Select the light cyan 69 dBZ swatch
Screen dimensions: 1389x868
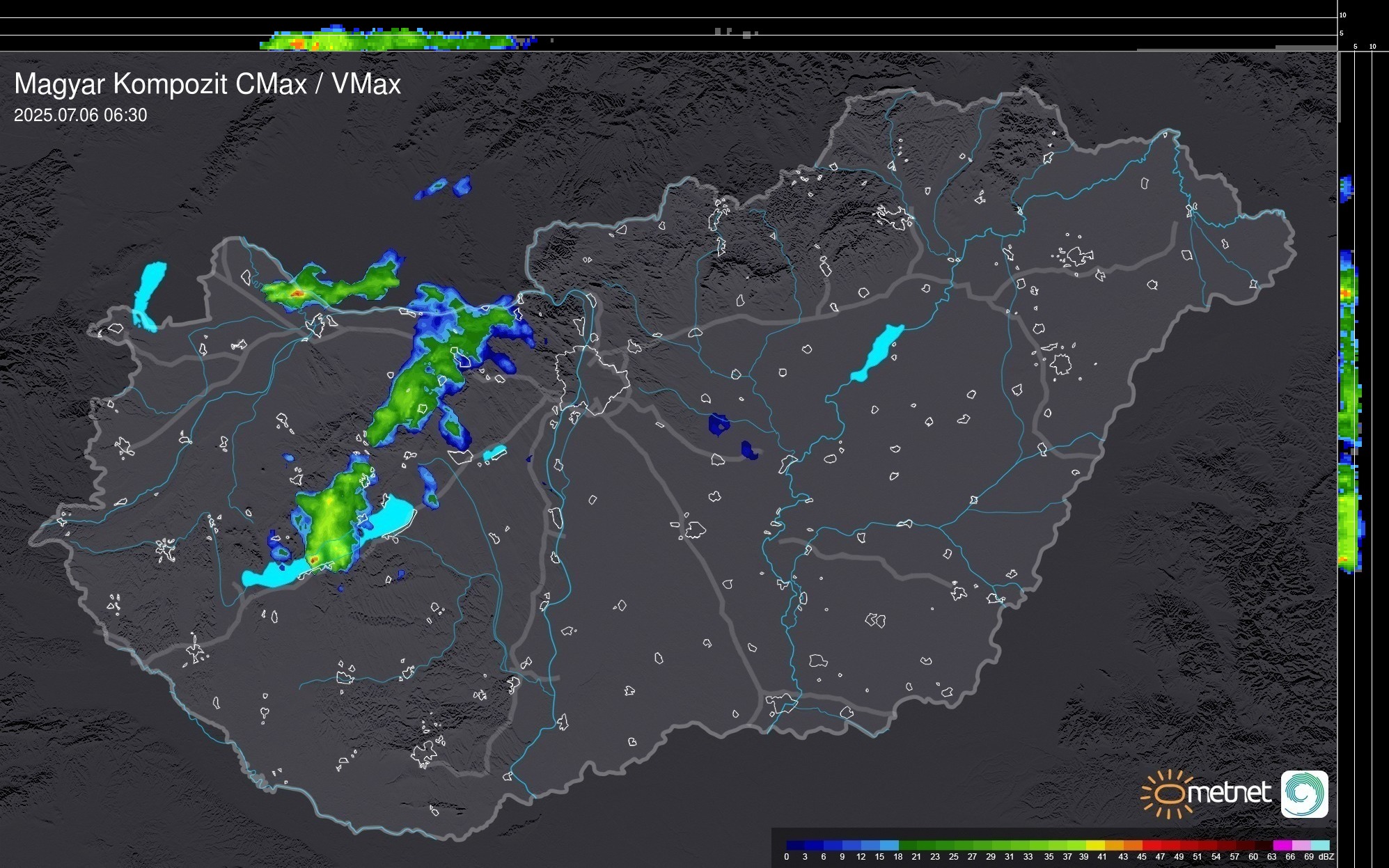pos(1320,845)
